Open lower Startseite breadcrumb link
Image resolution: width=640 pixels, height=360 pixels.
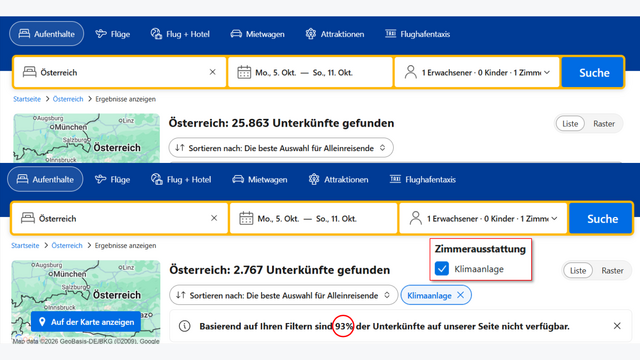[25, 245]
